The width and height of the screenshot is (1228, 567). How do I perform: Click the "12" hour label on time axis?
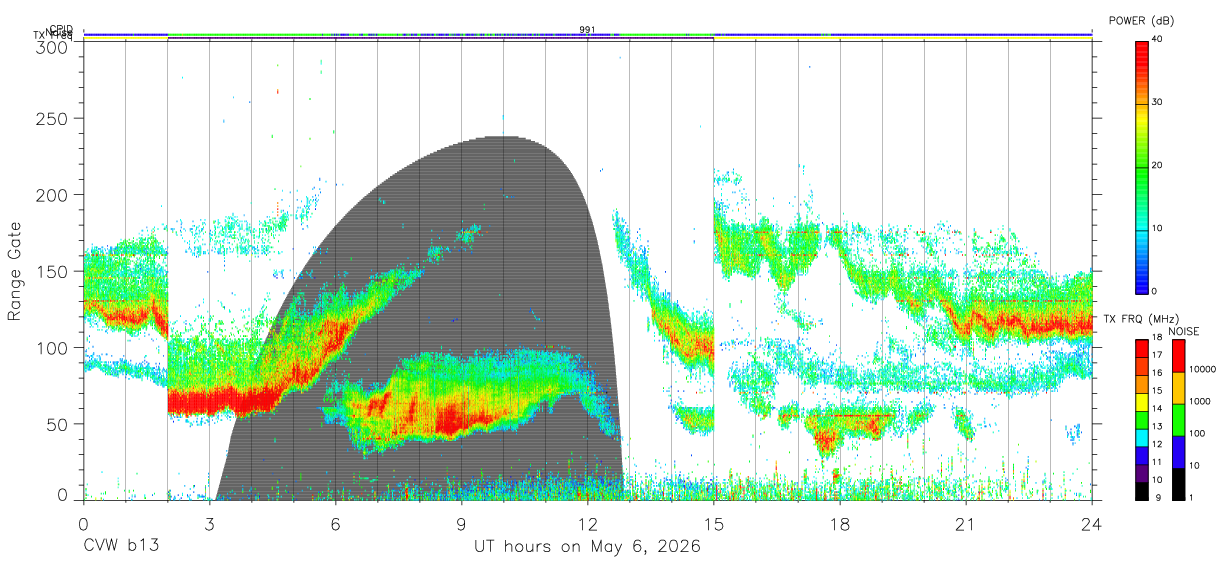click(x=588, y=523)
